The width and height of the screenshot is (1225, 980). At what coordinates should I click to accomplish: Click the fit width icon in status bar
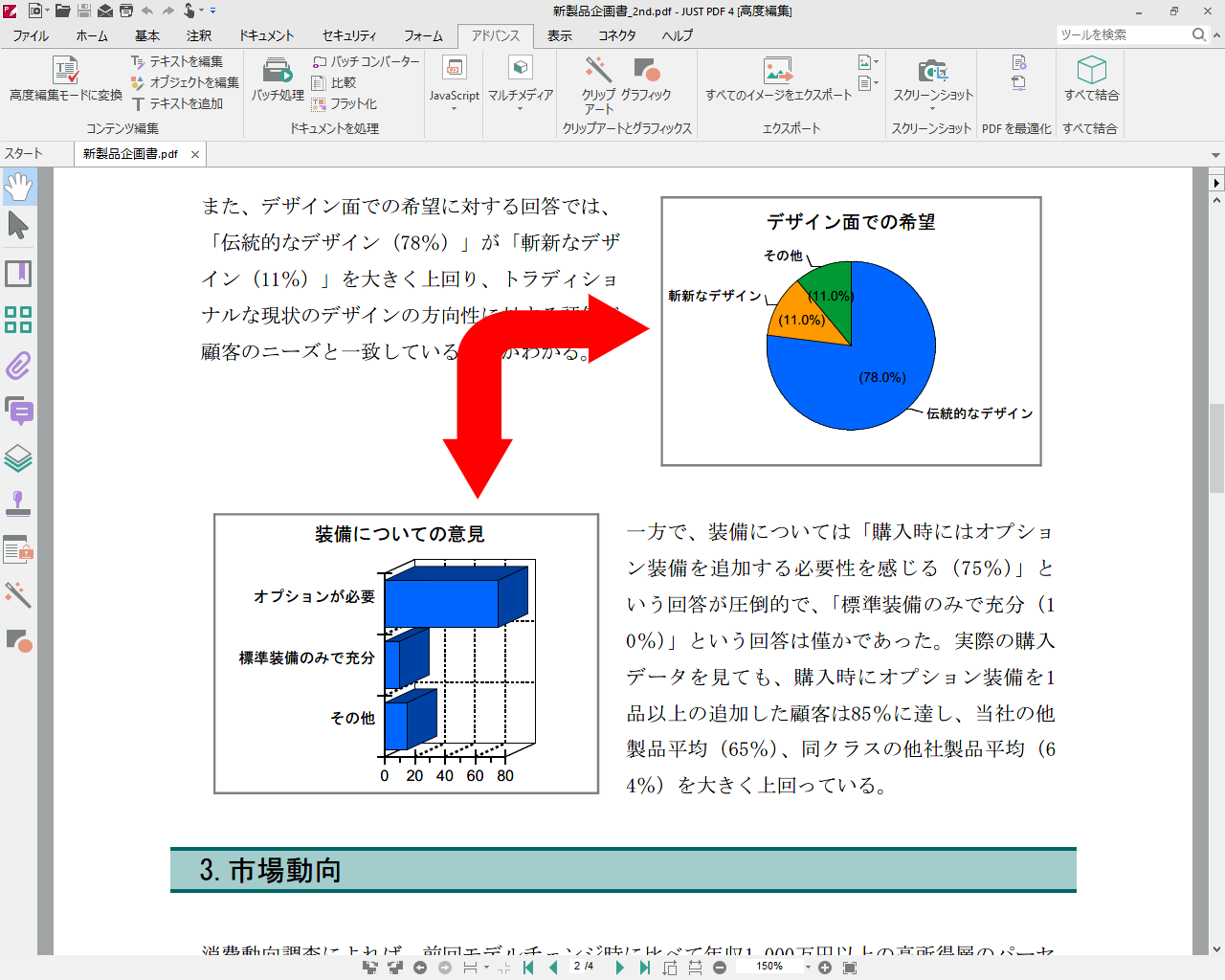[695, 968]
